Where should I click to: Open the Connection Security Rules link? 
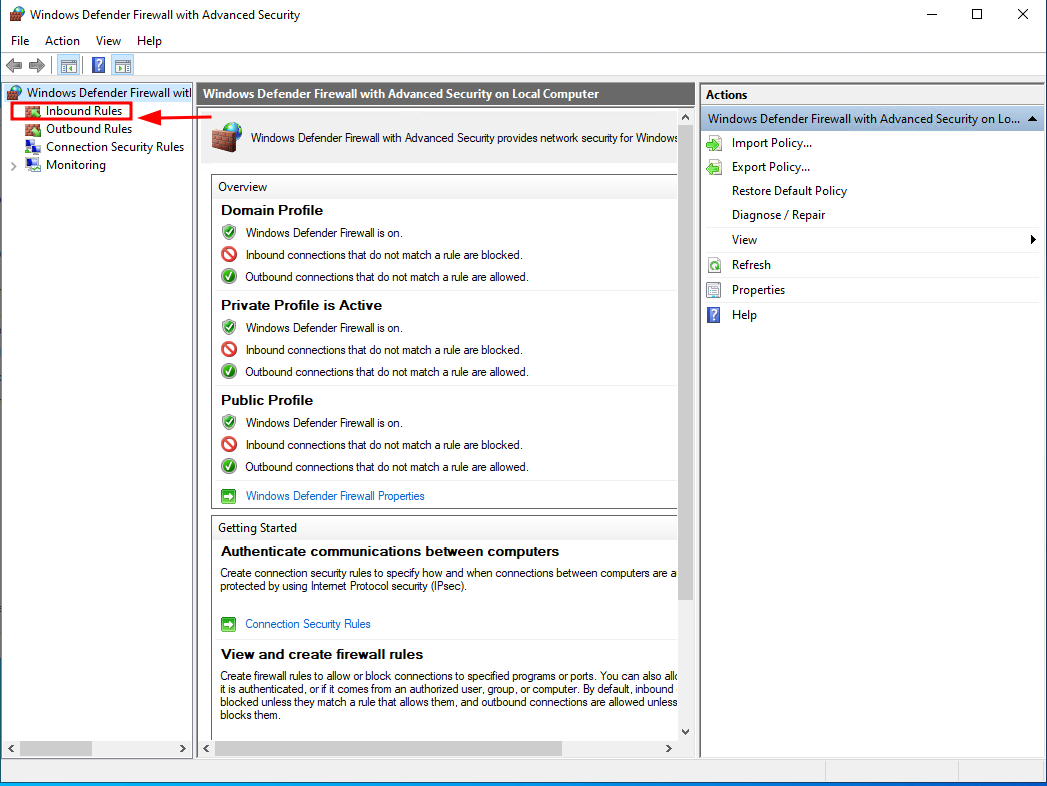pos(308,624)
